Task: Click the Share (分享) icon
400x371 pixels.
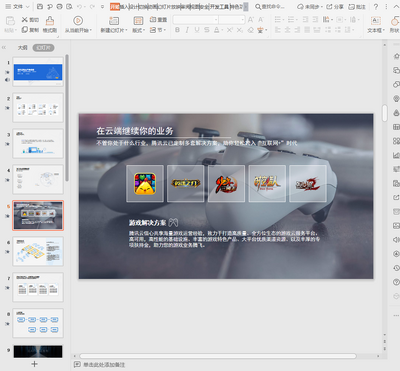Action: tap(334, 7)
